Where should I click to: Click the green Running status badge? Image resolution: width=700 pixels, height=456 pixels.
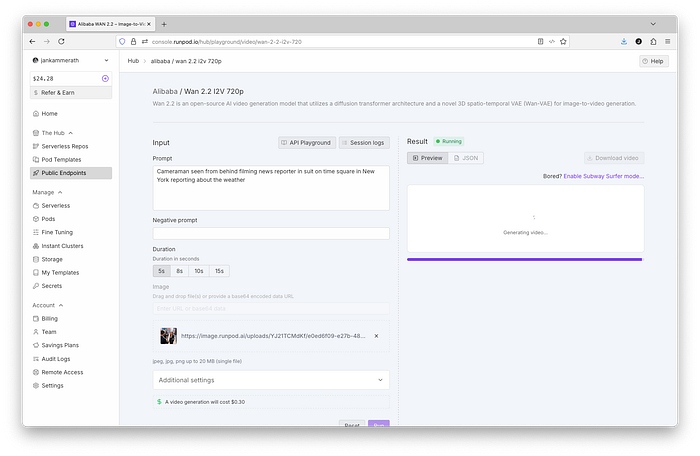click(x=449, y=142)
